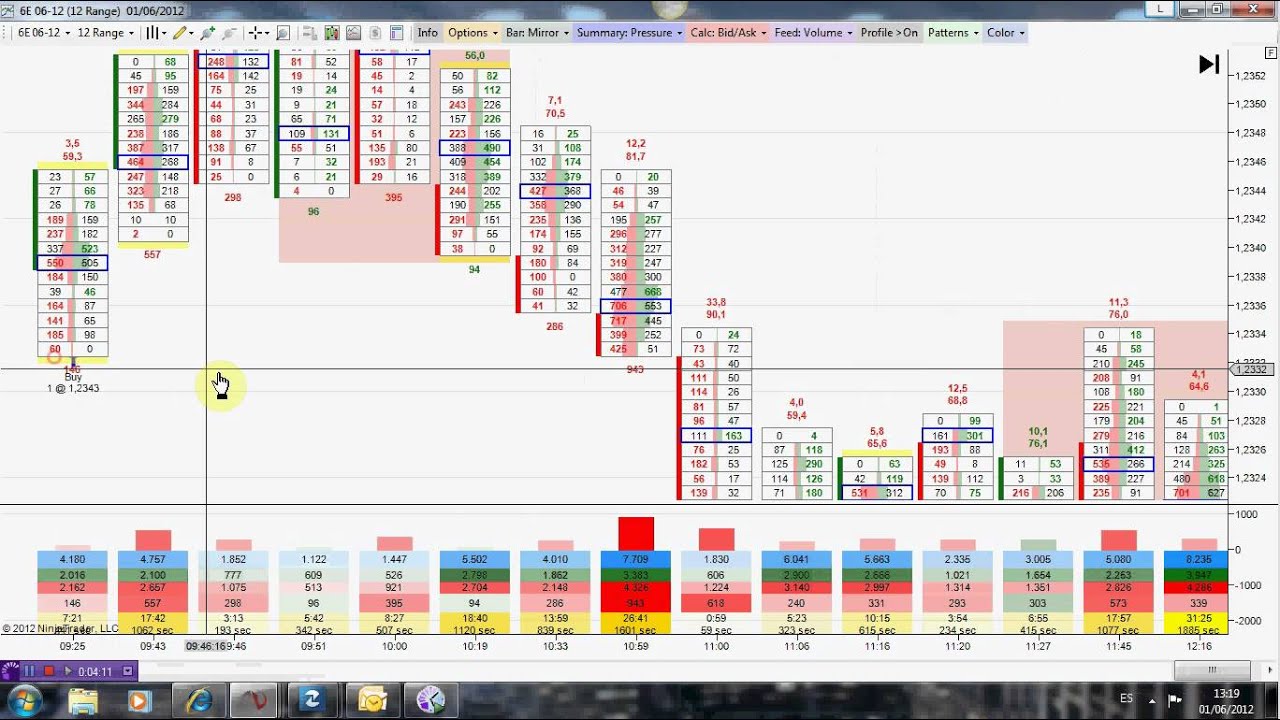Screen dimensions: 1280x720
Task: Click the 10:59 time axis label
Action: [x=636, y=647]
